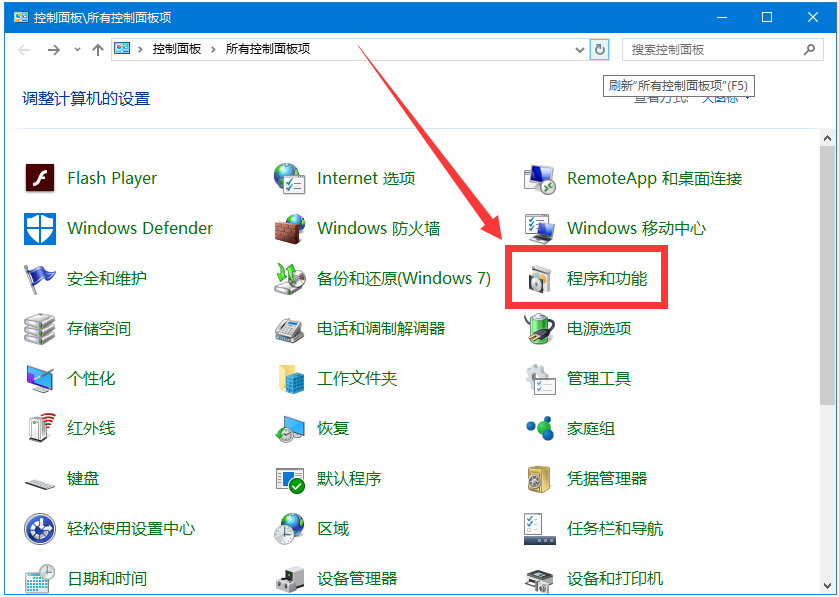Open the 恢复 recovery icon
Viewport: 839px width, 597px height.
pos(289,429)
